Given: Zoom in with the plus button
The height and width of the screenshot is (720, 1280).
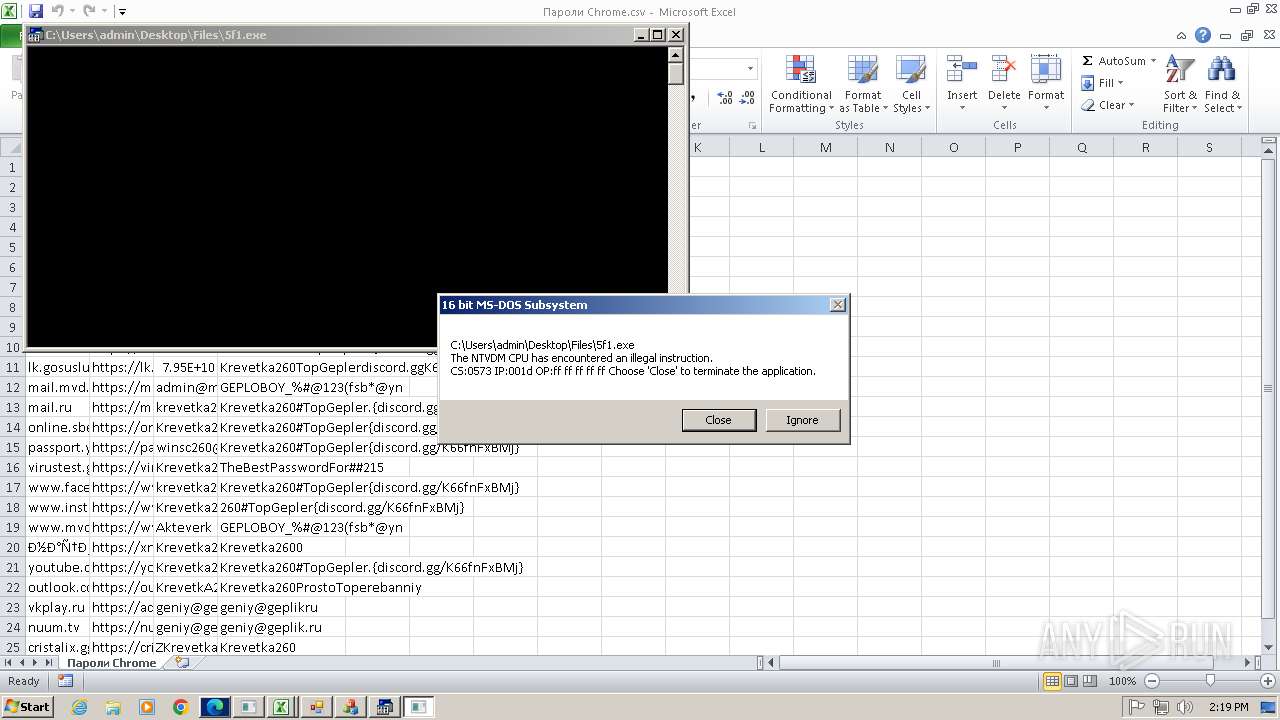Looking at the screenshot, I should click(1268, 681).
